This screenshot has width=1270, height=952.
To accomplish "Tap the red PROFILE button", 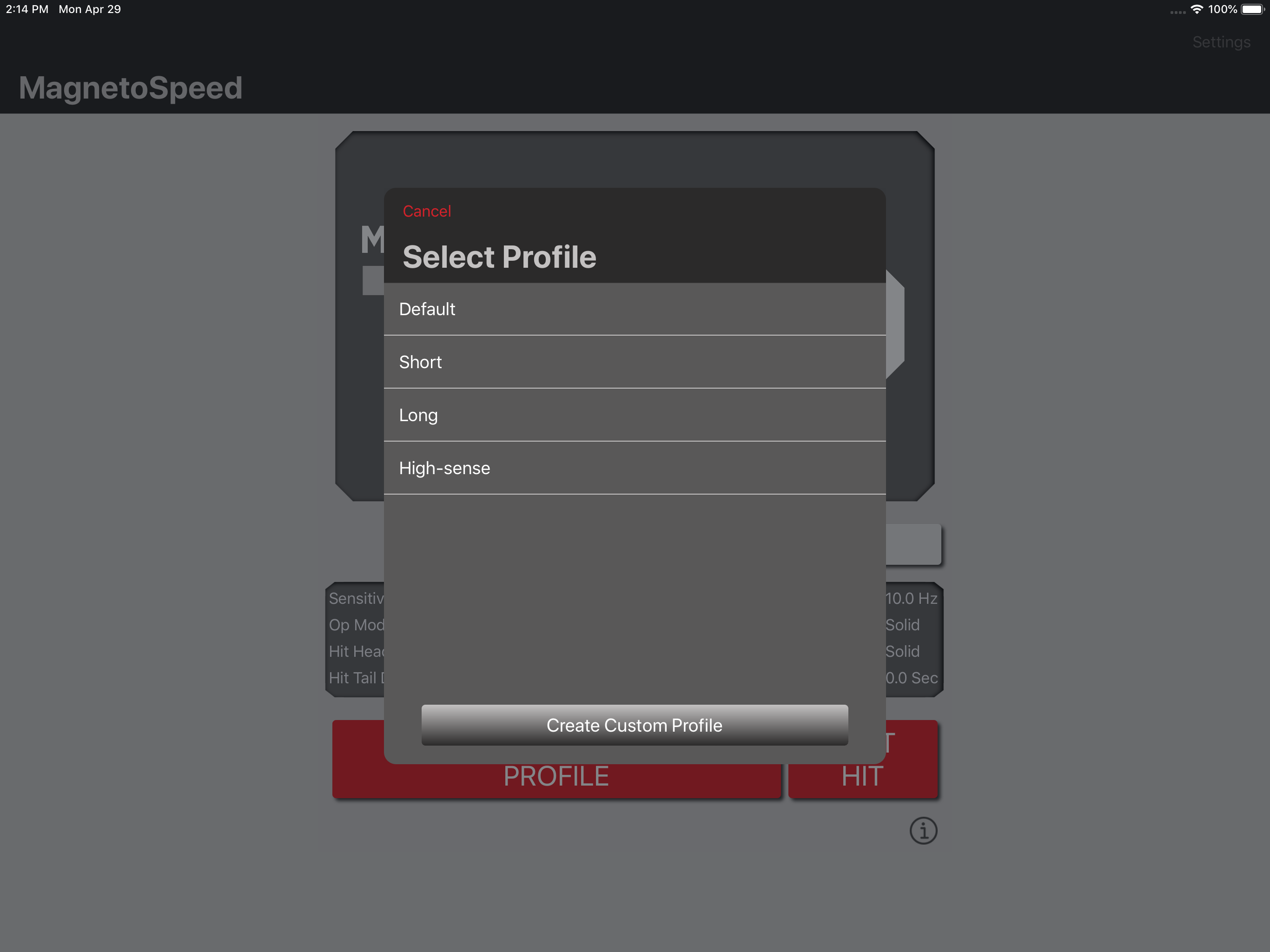I will (556, 775).
